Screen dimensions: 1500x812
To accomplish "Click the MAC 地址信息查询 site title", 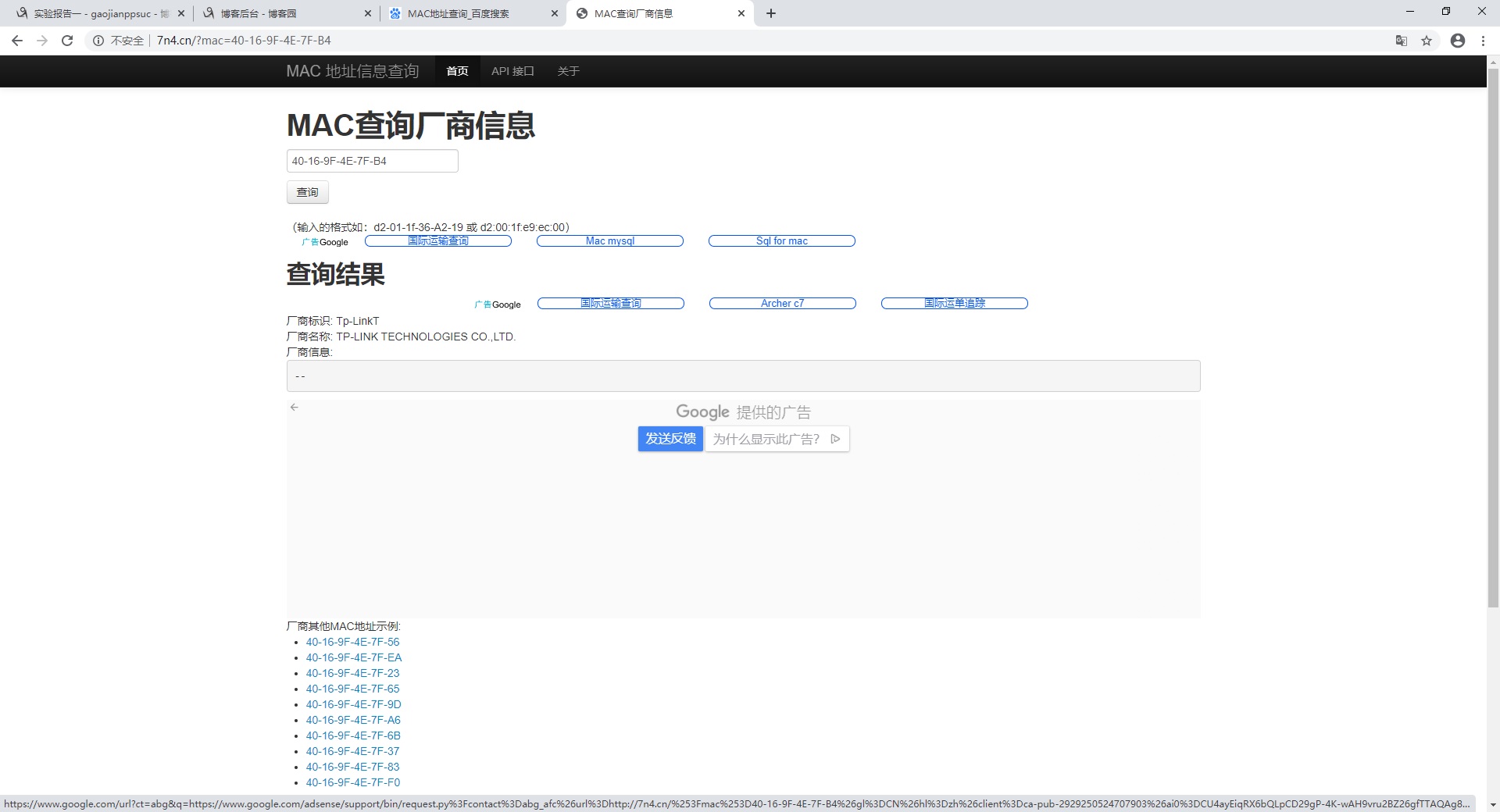I will (352, 71).
